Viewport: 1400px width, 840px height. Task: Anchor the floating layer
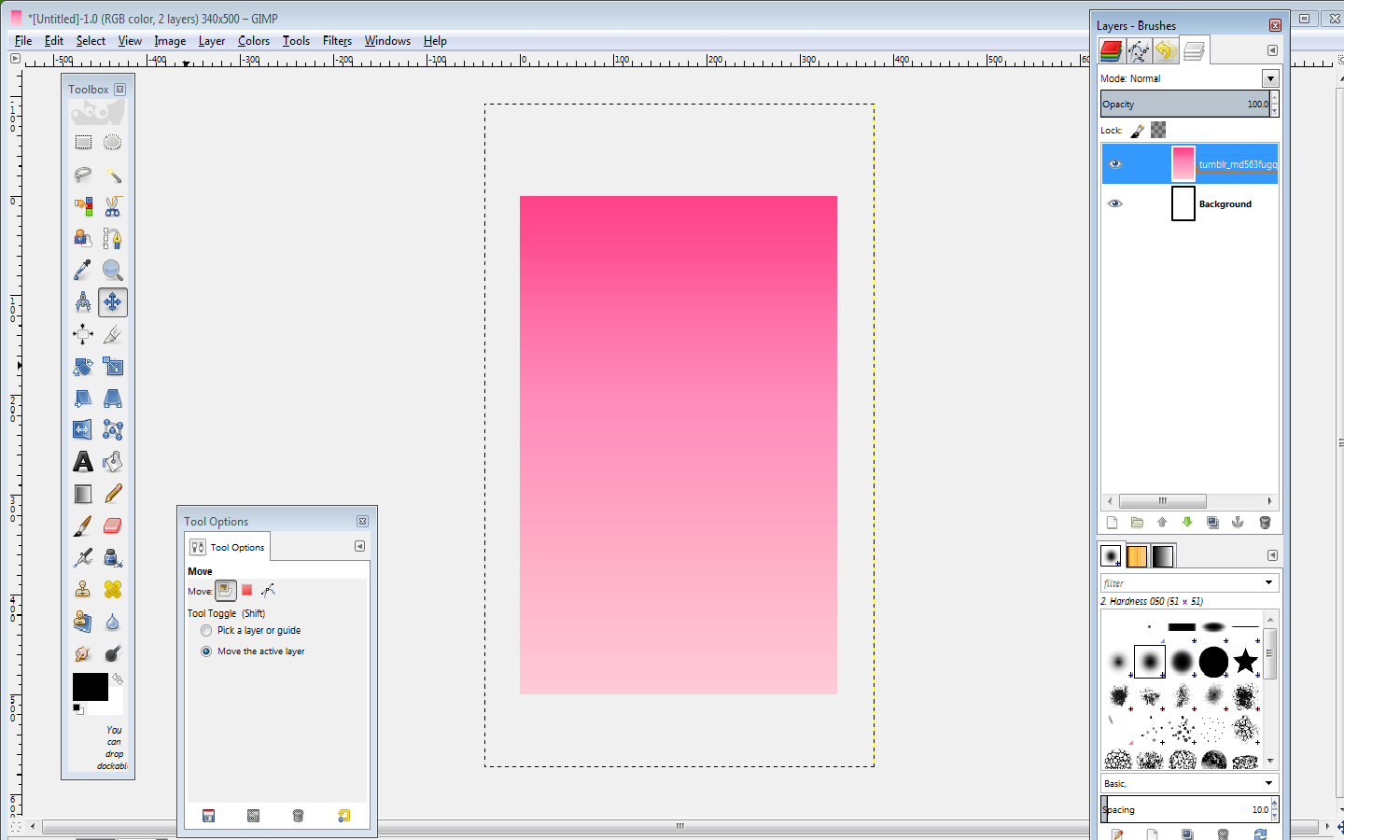(x=1238, y=523)
